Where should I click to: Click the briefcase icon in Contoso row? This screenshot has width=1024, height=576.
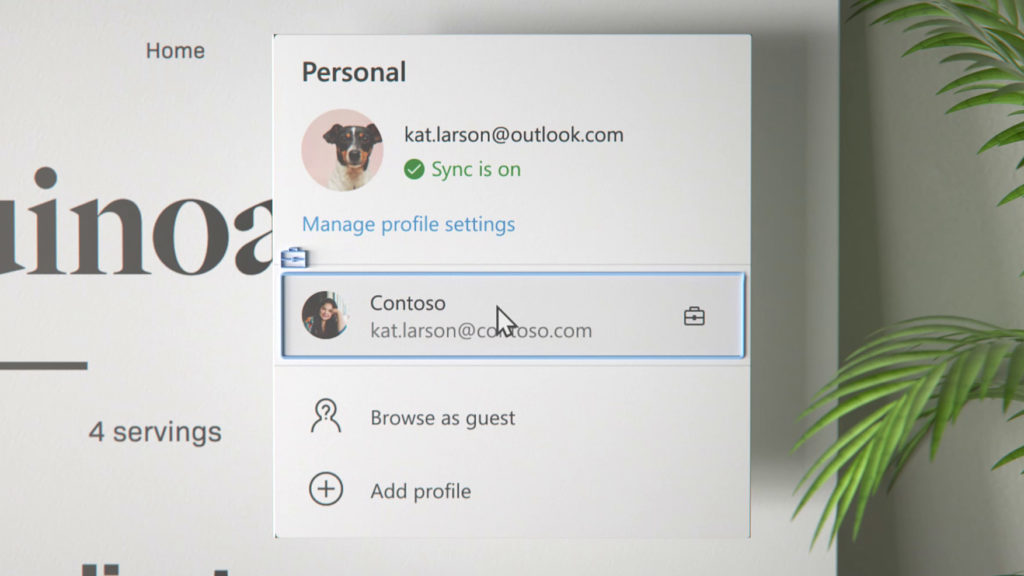pyautogui.click(x=694, y=316)
